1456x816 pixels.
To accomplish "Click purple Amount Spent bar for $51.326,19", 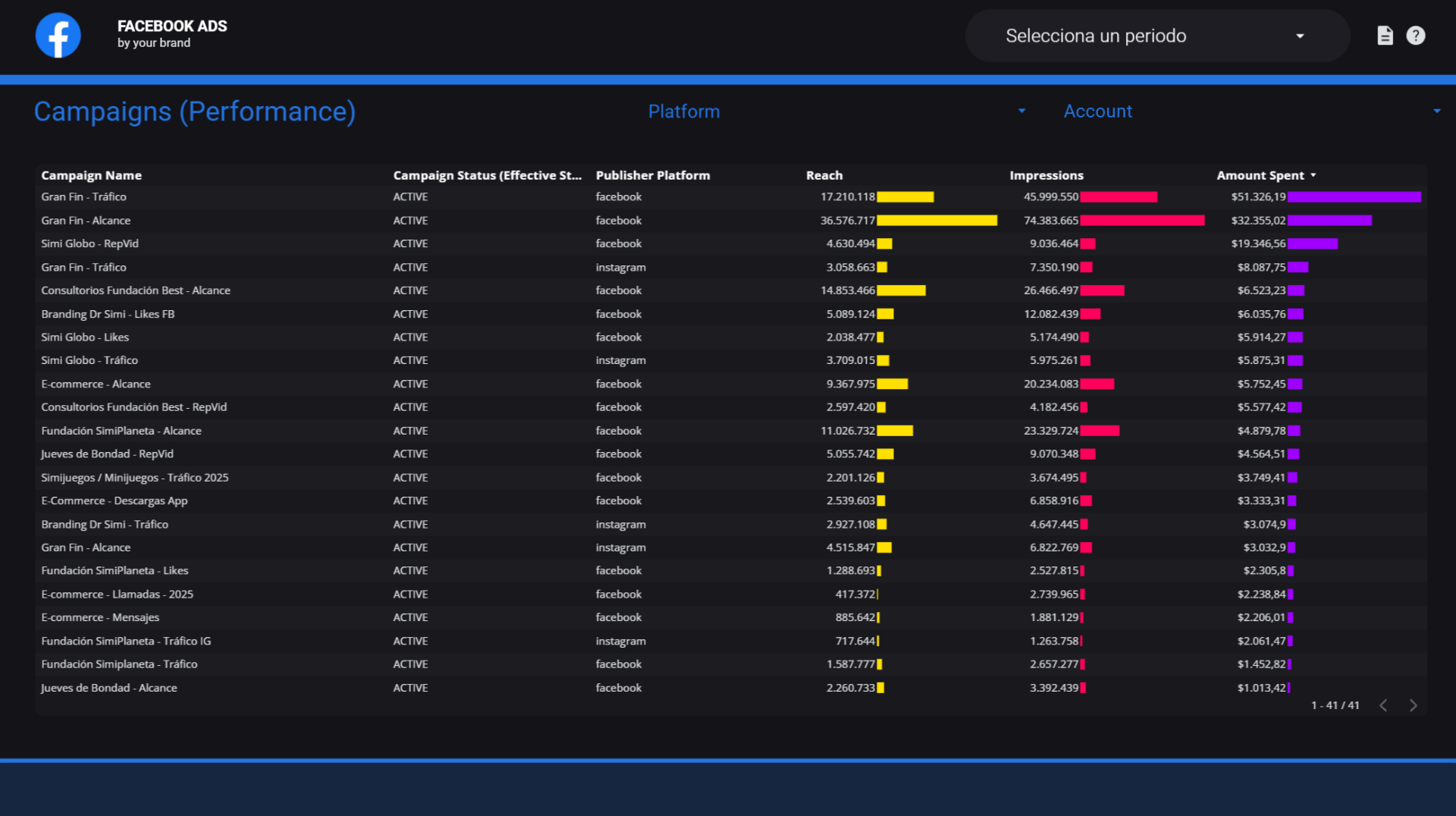I will pyautogui.click(x=1354, y=197).
